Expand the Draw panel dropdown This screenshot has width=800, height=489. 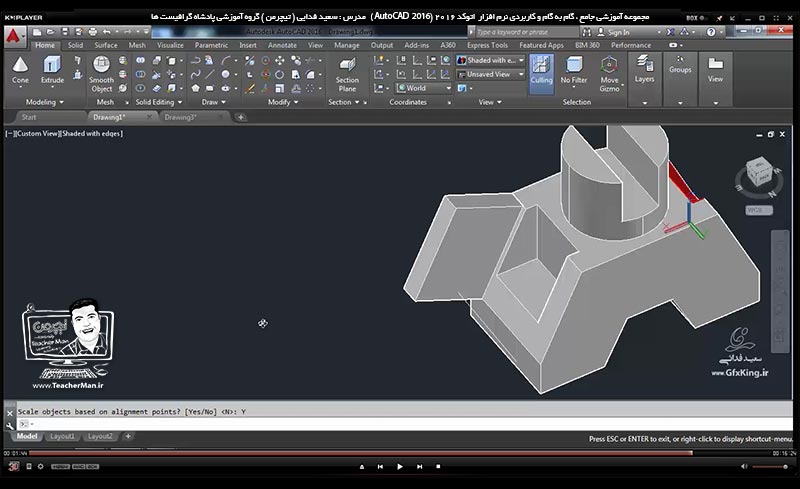tap(213, 102)
